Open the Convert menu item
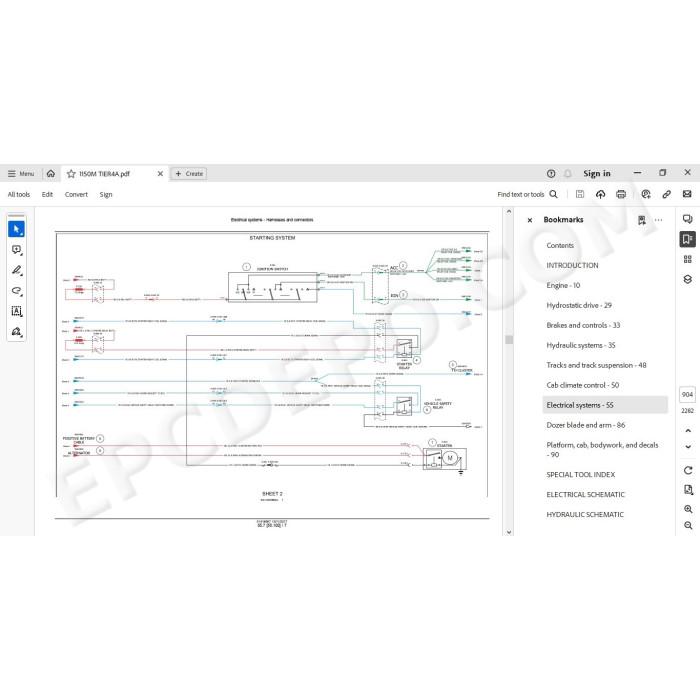 click(76, 194)
